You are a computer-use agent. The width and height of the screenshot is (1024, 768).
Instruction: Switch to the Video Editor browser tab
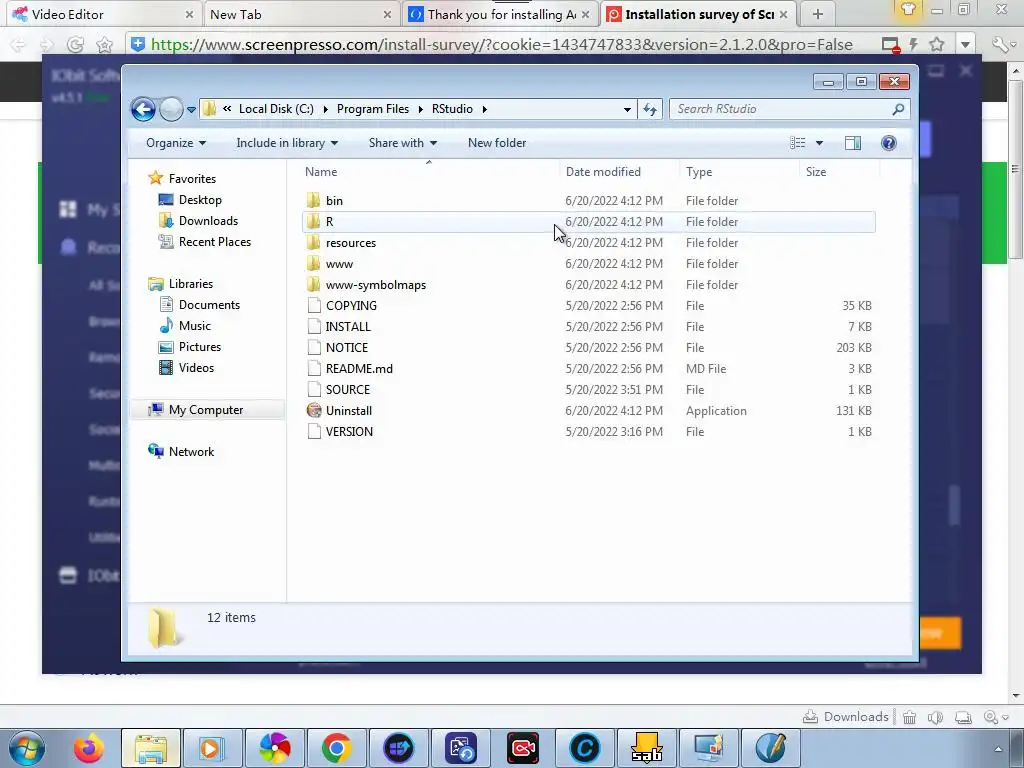101,14
